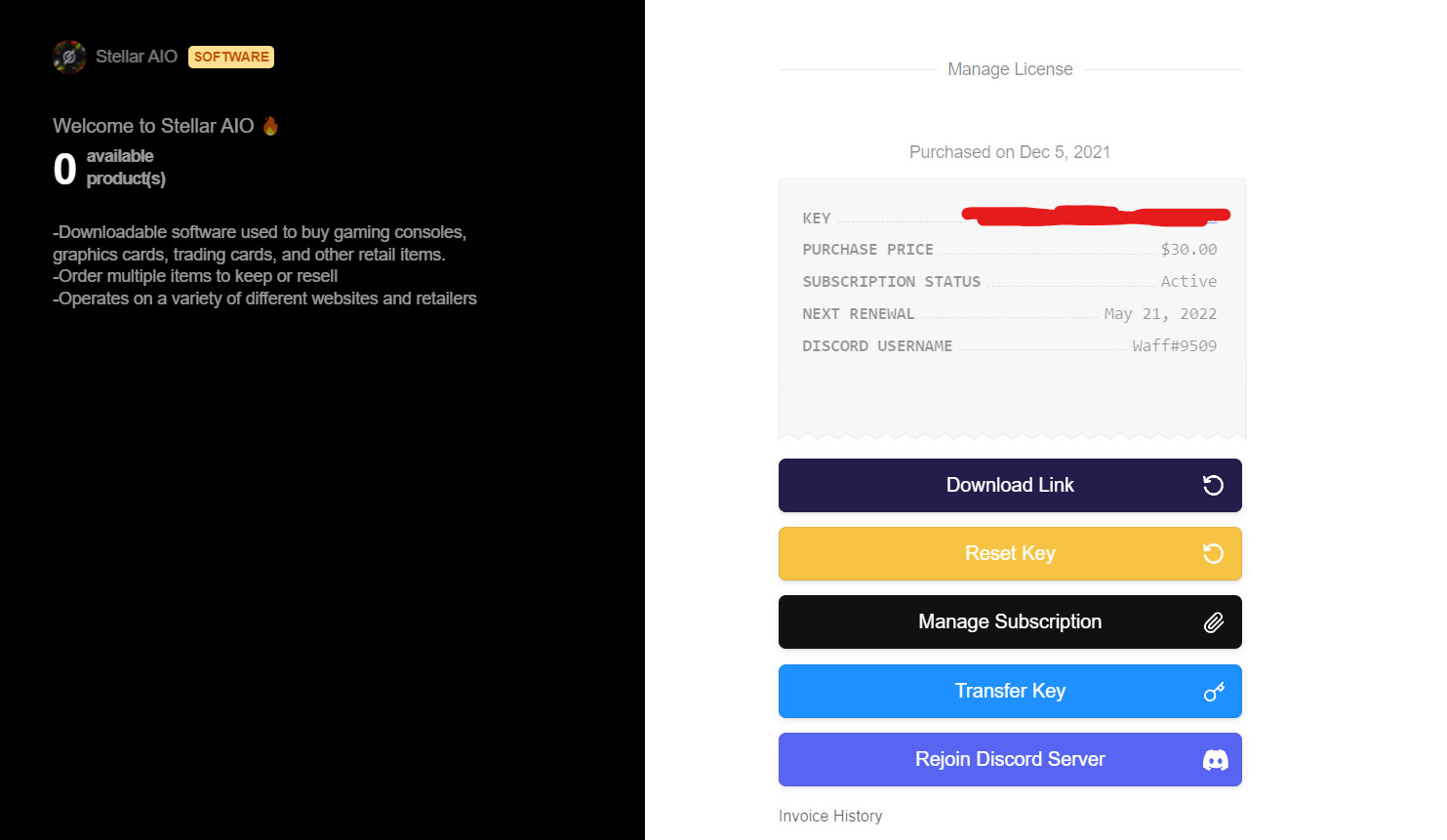Click the Order multiple items description line
This screenshot has height=840, width=1447.
point(195,276)
